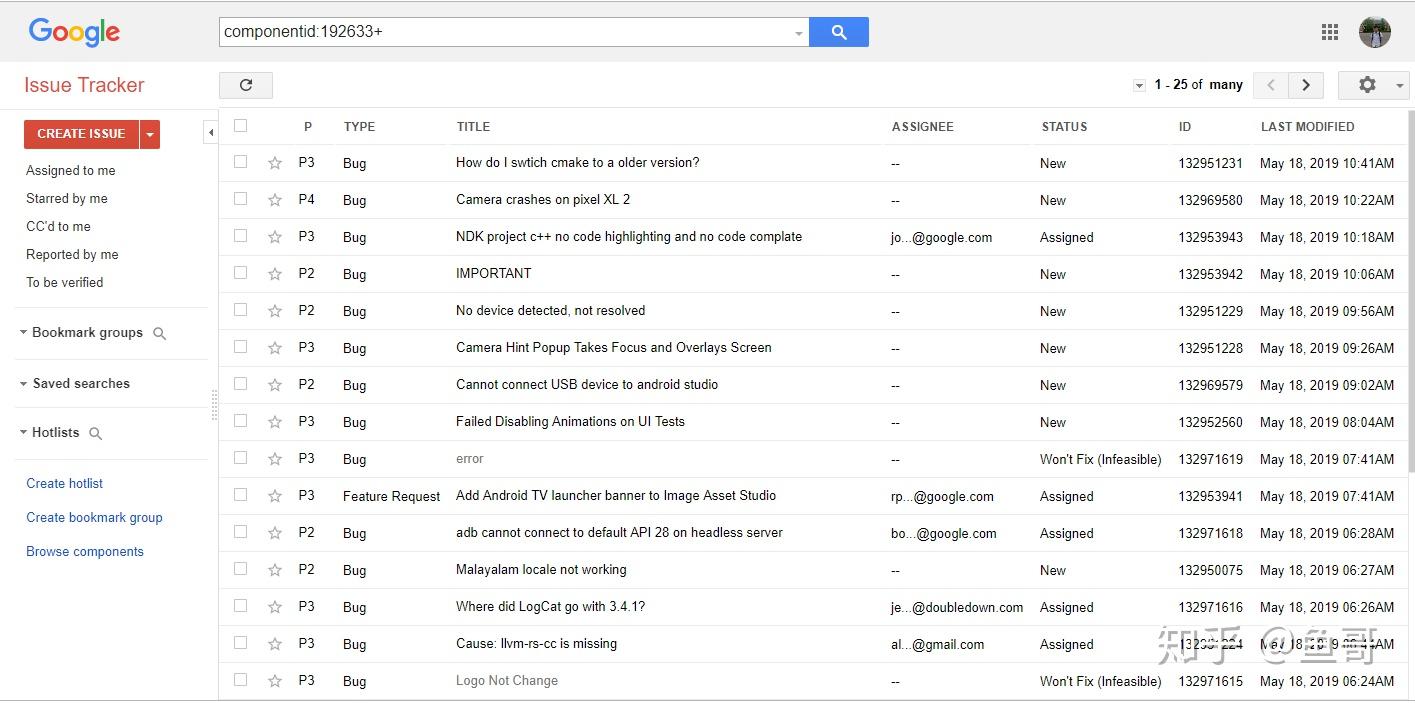Image resolution: width=1415 pixels, height=703 pixels.
Task: Sort by the LAST MODIFIED column
Action: [x=1307, y=127]
